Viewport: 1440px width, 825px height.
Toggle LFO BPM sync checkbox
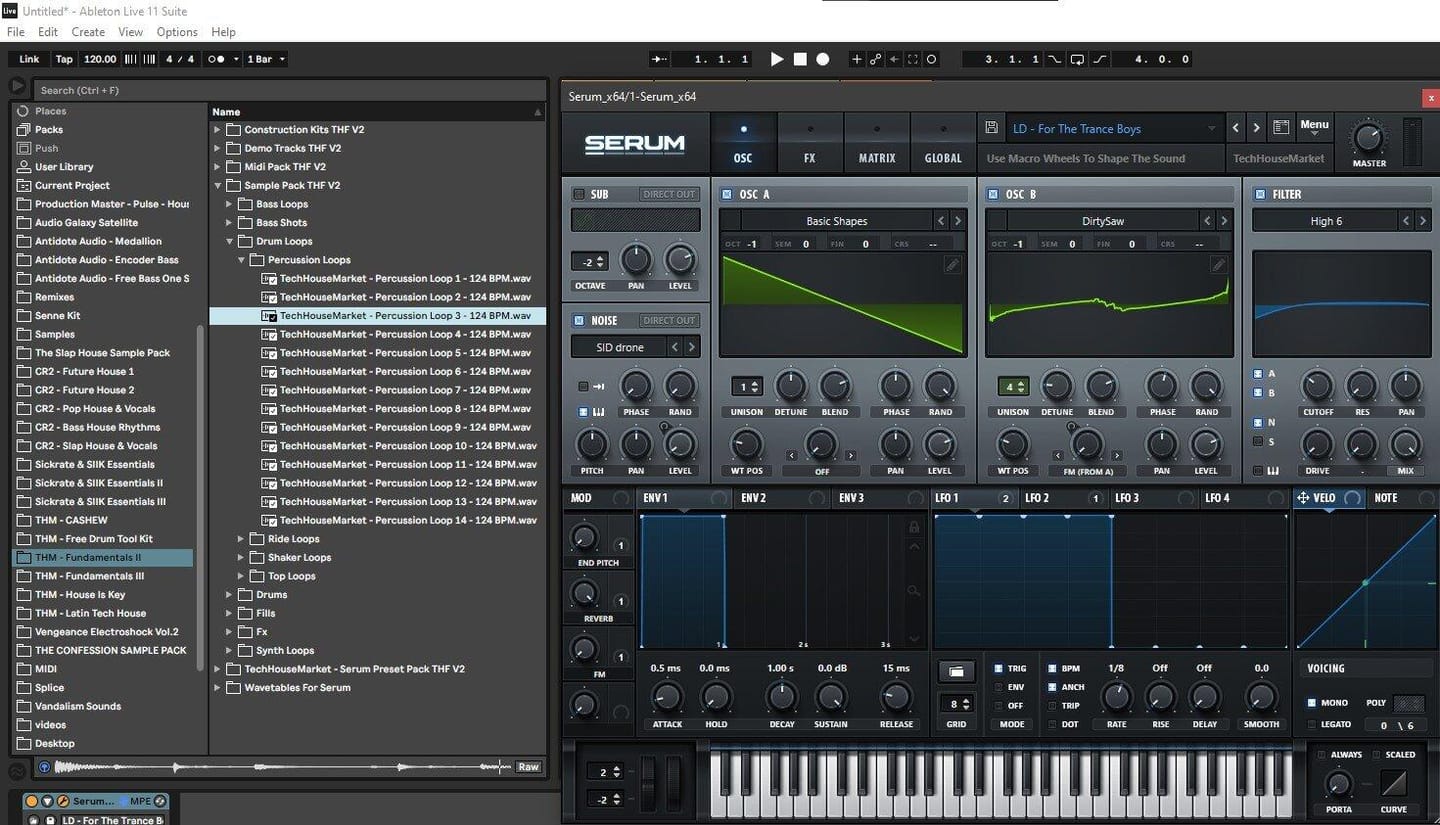(1052, 668)
